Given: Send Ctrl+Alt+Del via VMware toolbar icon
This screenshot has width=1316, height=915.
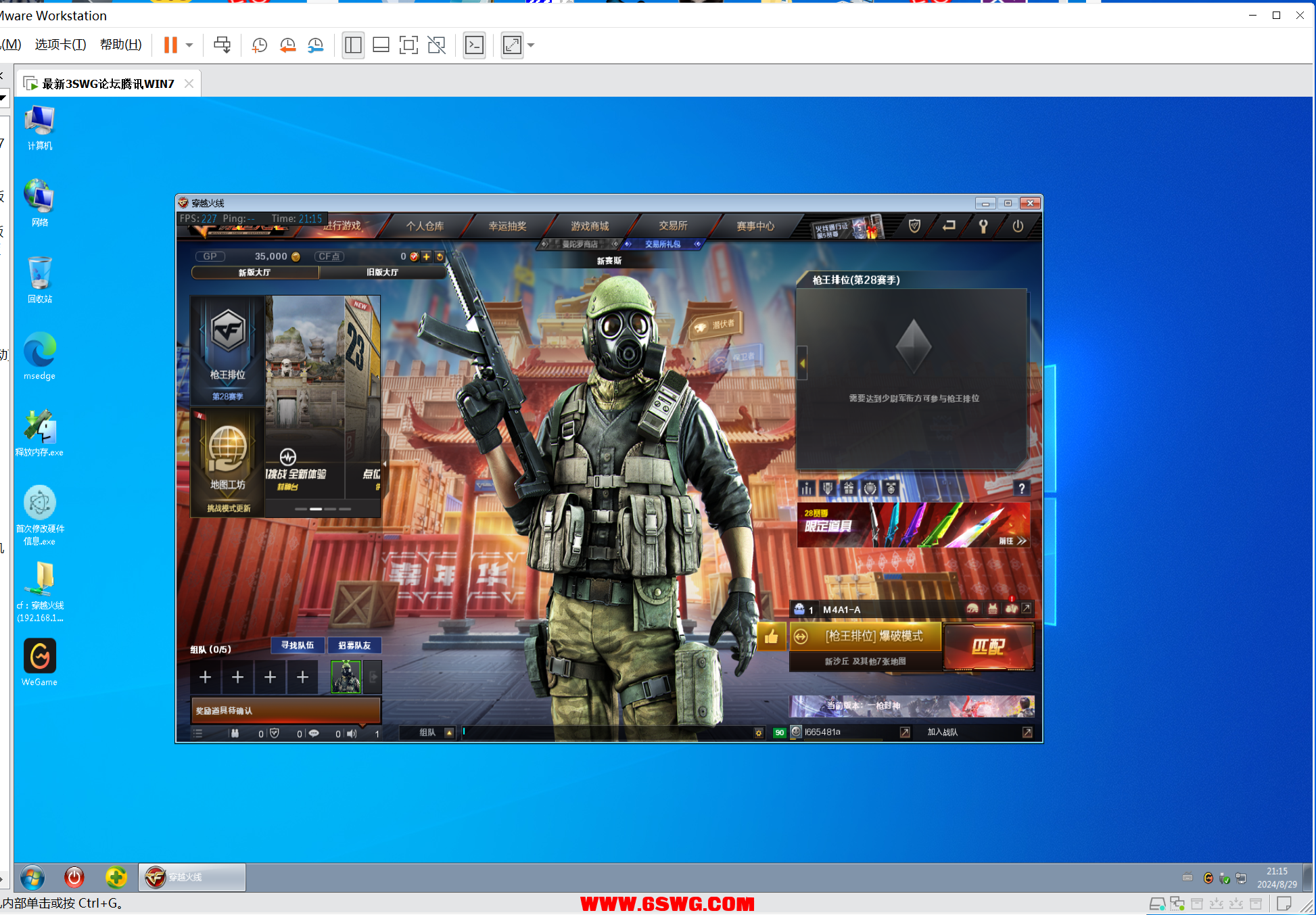Looking at the screenshot, I should (x=222, y=45).
